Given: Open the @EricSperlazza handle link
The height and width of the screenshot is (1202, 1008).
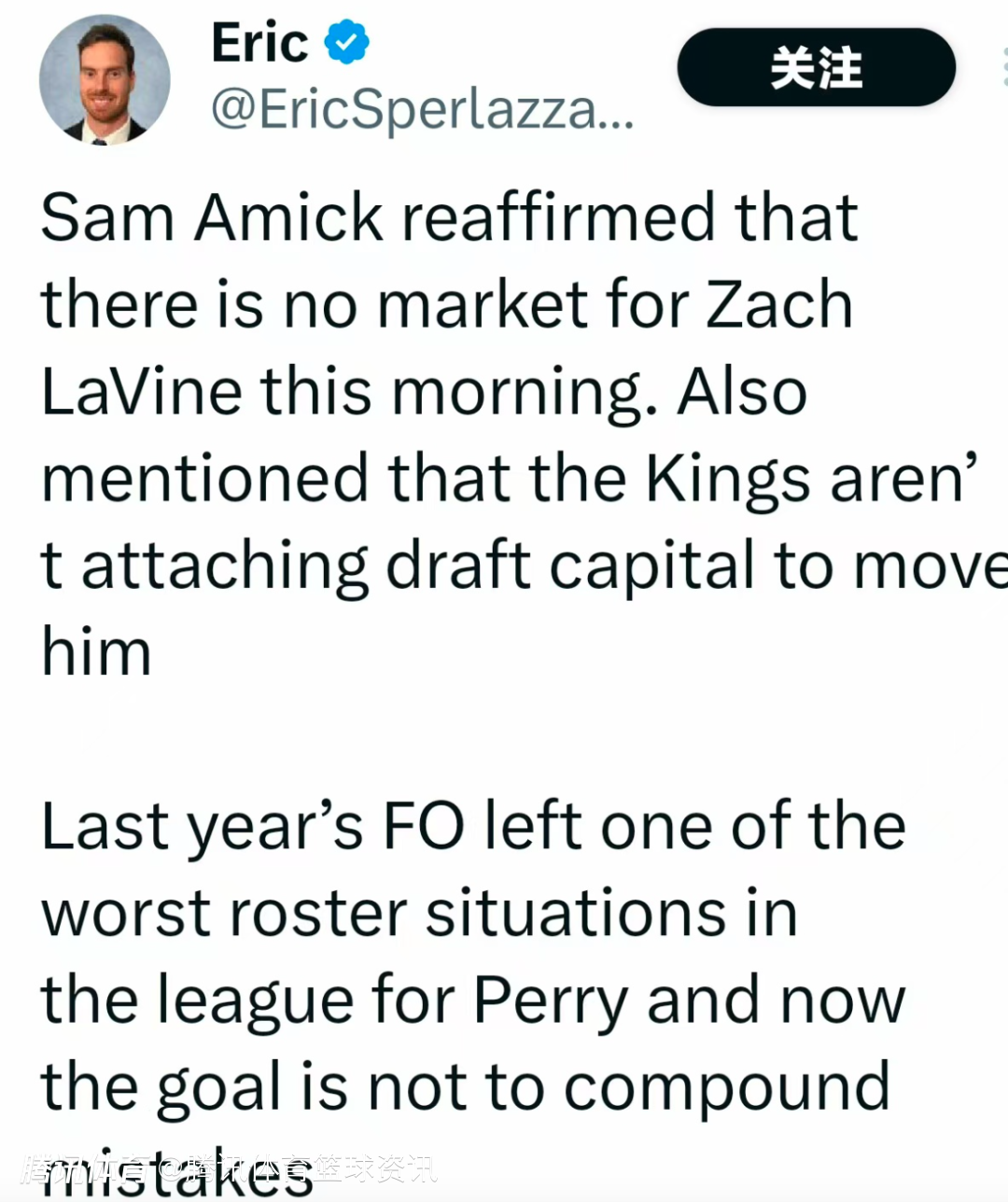Looking at the screenshot, I should pos(422,110).
